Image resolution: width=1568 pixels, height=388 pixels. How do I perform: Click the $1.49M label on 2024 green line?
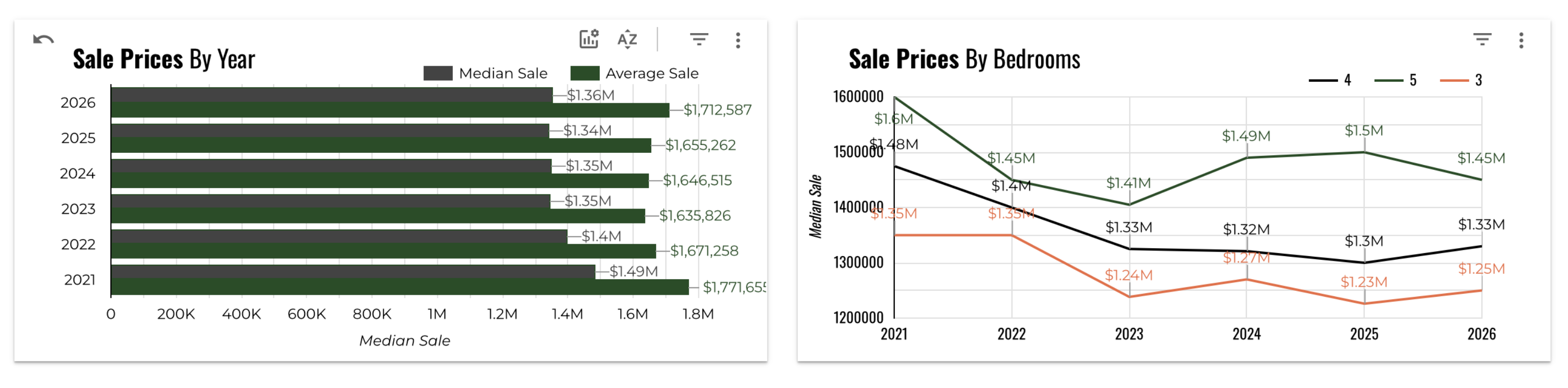[x=1246, y=136]
